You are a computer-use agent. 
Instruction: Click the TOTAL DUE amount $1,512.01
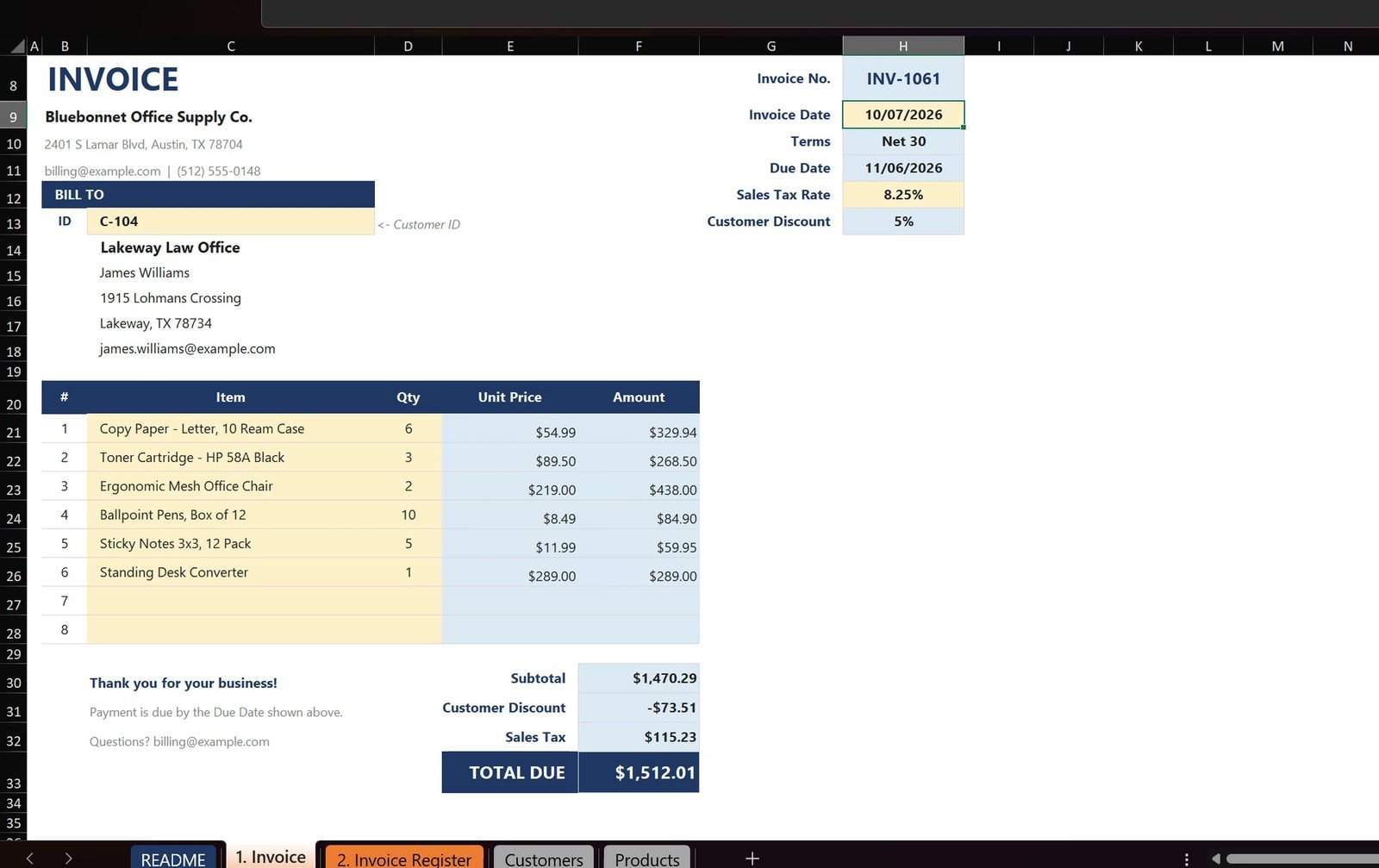[x=639, y=772]
